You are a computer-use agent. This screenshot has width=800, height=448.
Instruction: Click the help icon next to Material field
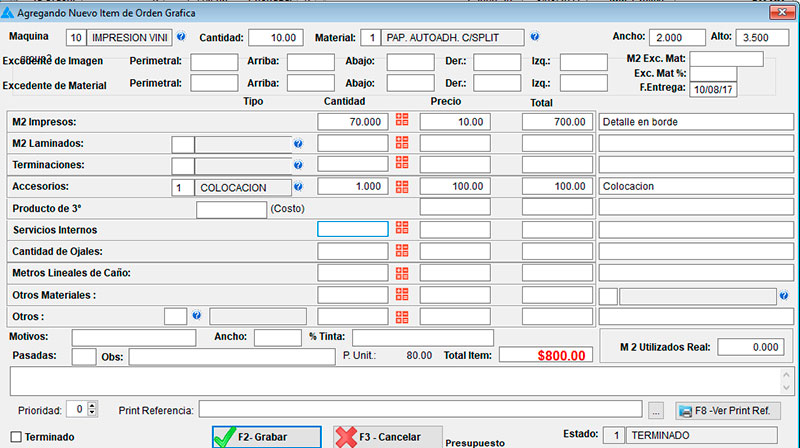(x=534, y=37)
